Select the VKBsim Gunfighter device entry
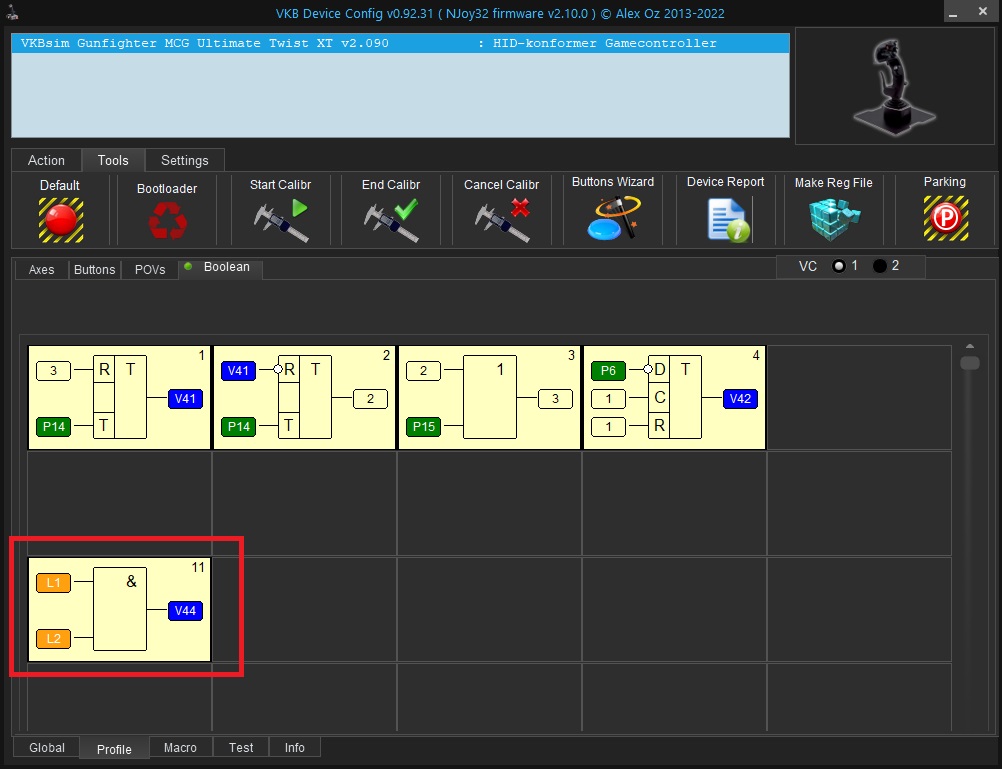 point(400,43)
